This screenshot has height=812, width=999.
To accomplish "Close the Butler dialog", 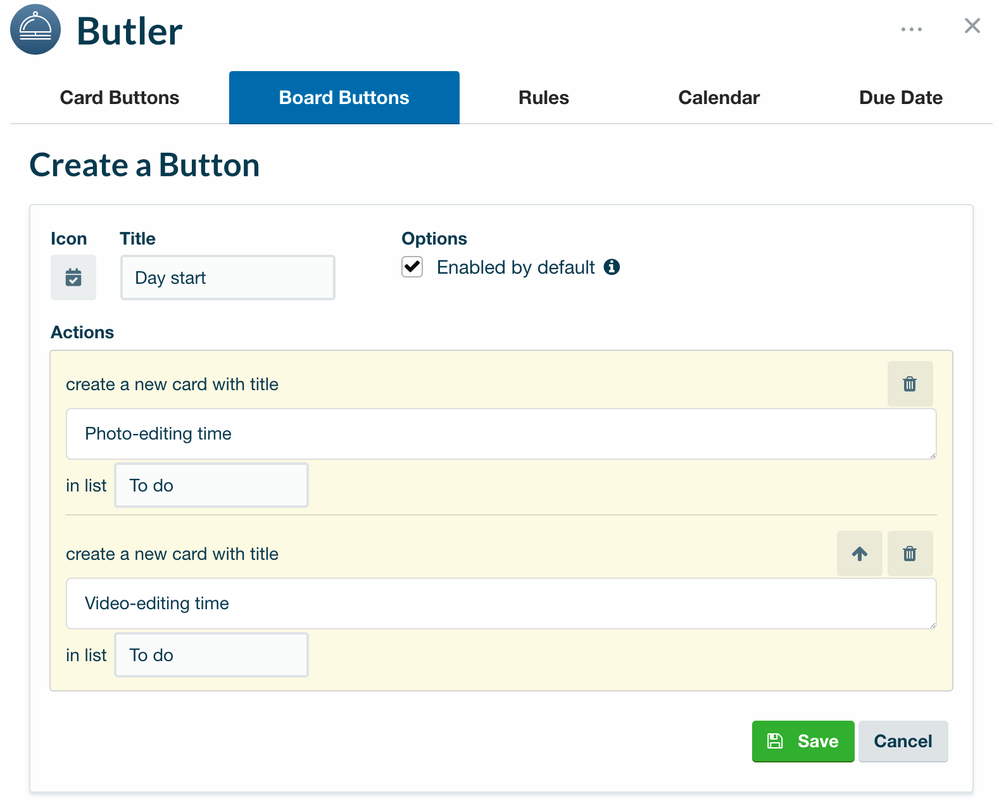I will point(972,26).
